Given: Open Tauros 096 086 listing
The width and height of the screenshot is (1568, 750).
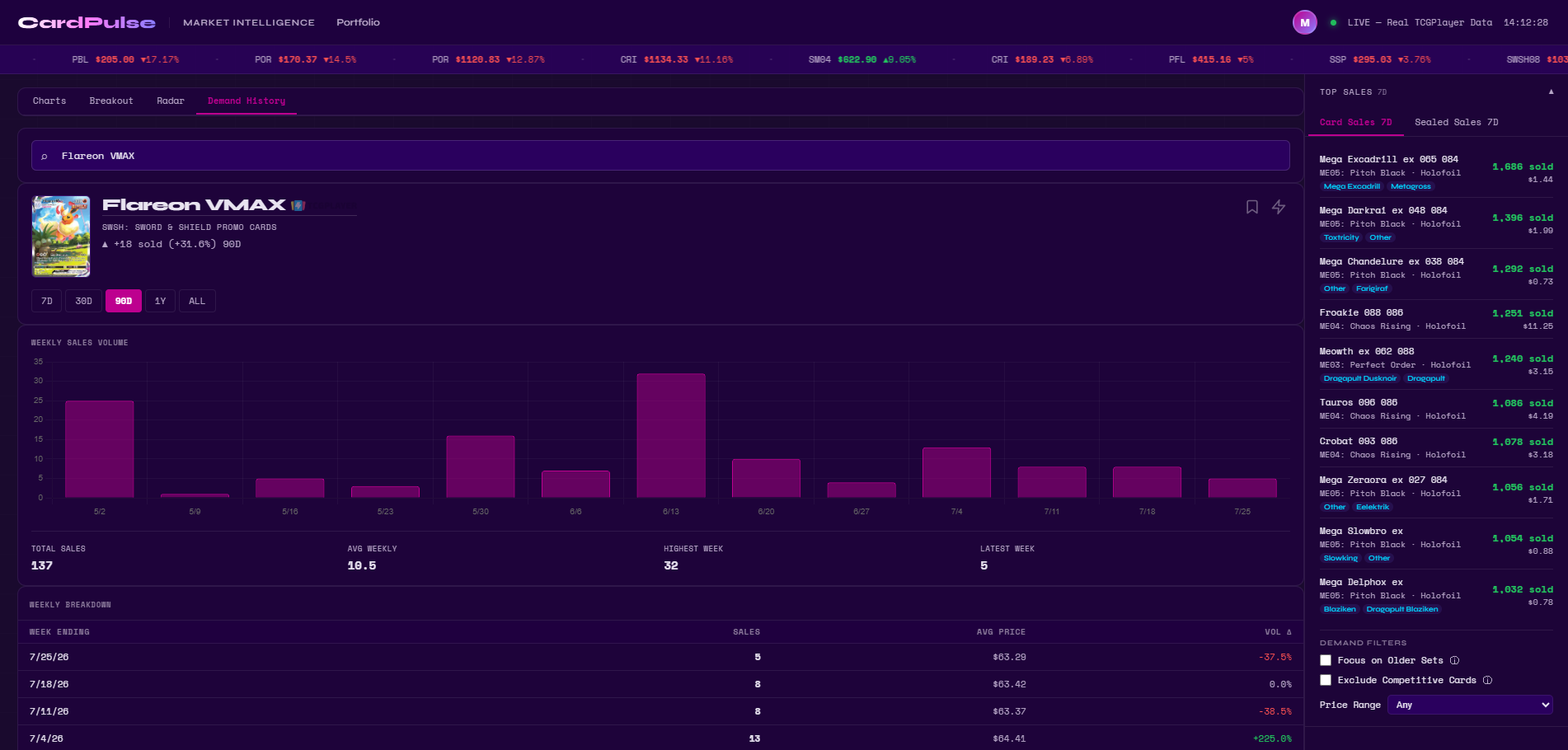Looking at the screenshot, I should pos(1436,409).
